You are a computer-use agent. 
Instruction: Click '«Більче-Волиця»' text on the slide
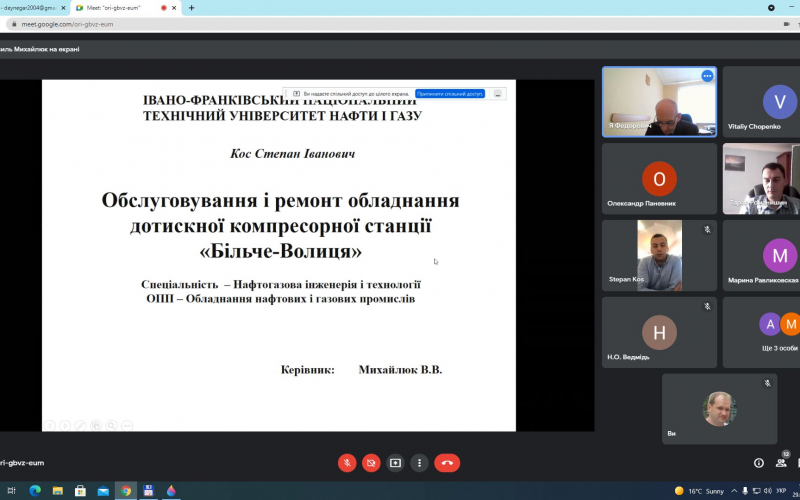point(281,252)
